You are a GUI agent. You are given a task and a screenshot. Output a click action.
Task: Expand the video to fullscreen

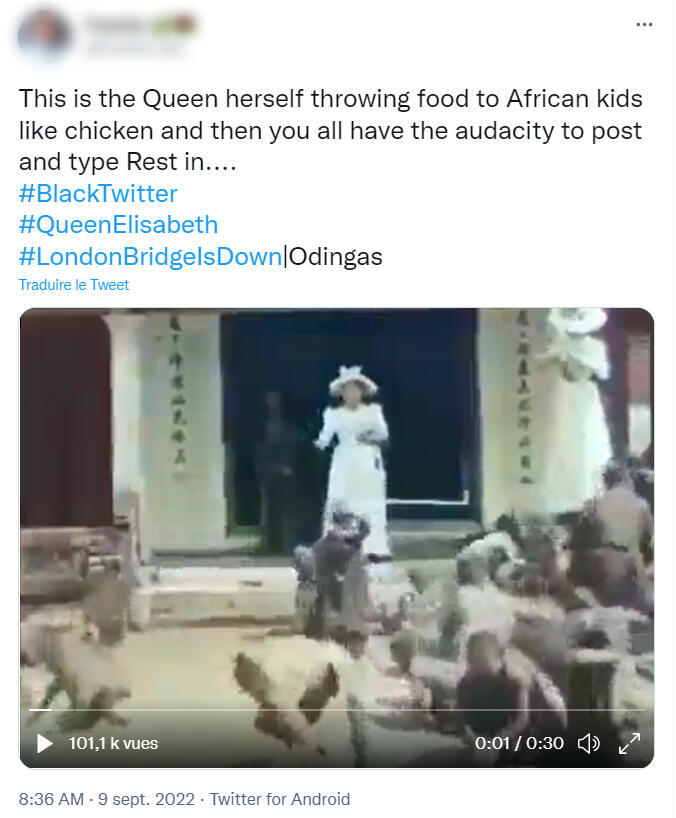629,743
